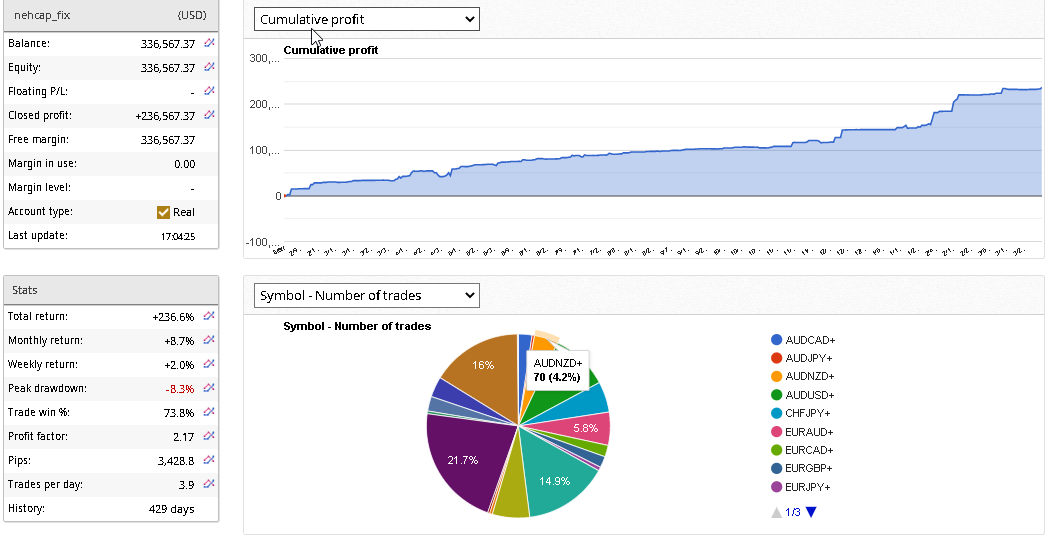Open the chart icon for Closed profit
Viewport: 1051px width, 547px height.
[209, 115]
